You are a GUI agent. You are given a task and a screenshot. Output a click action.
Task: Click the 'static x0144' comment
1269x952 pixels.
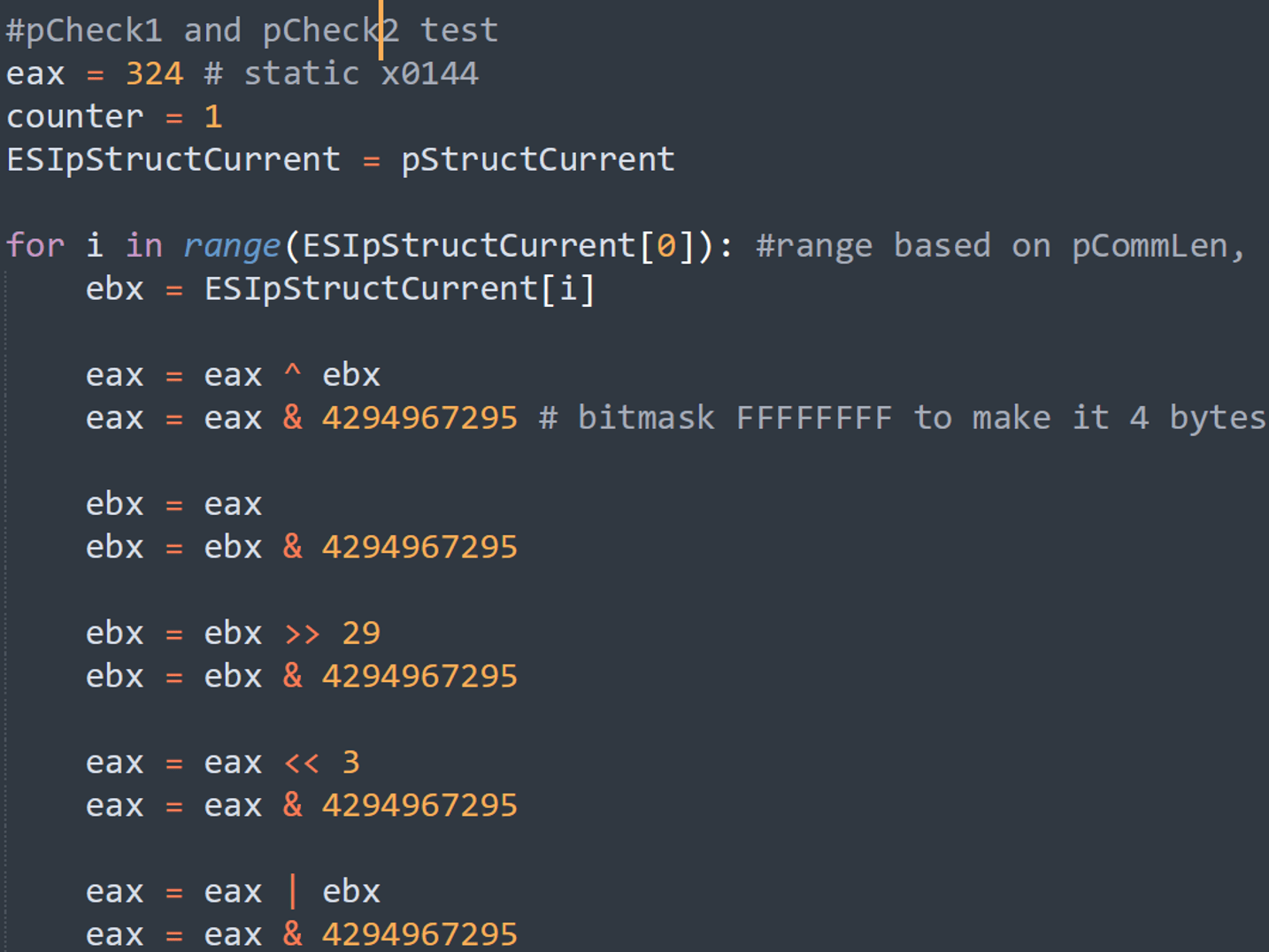coord(361,73)
